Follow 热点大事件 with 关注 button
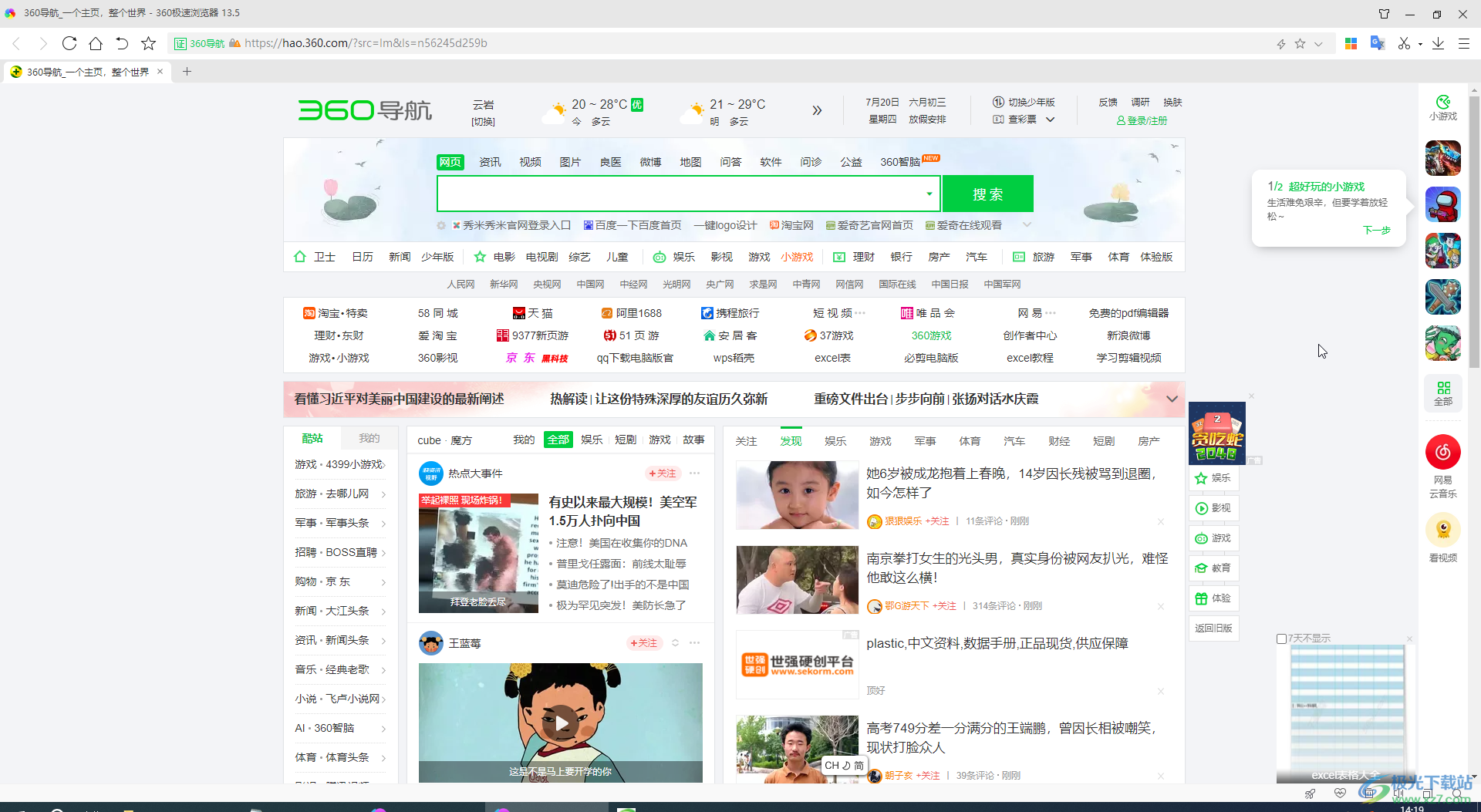Screen dimensions: 1481x812 [x=663, y=473]
